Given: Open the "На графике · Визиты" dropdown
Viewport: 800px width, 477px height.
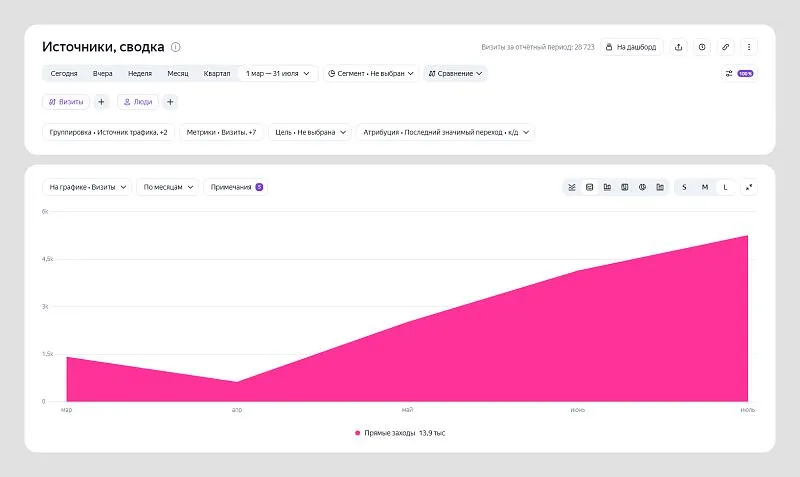Looking at the screenshot, I should tap(87, 187).
